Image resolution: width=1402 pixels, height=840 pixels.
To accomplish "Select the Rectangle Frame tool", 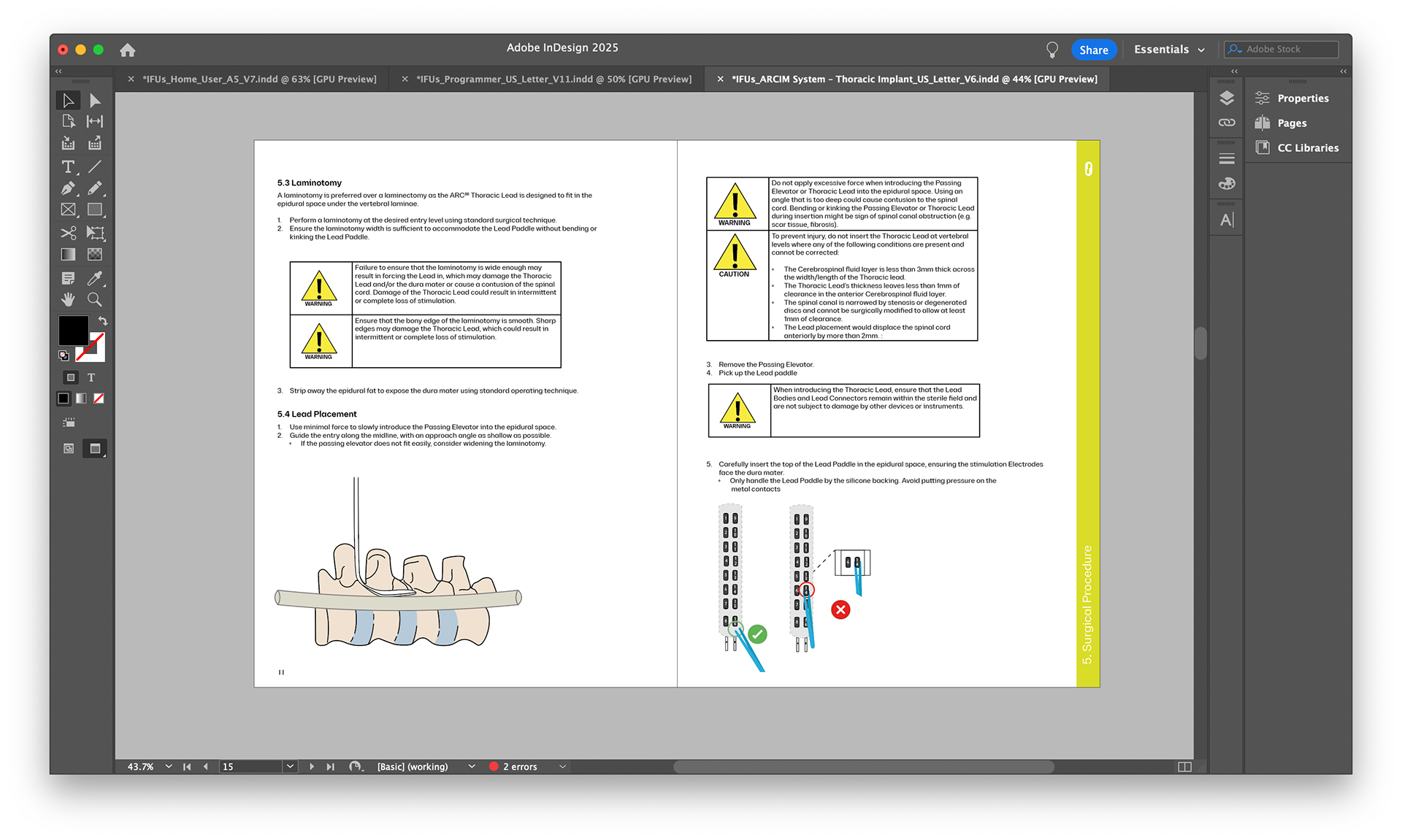I will 68,209.
